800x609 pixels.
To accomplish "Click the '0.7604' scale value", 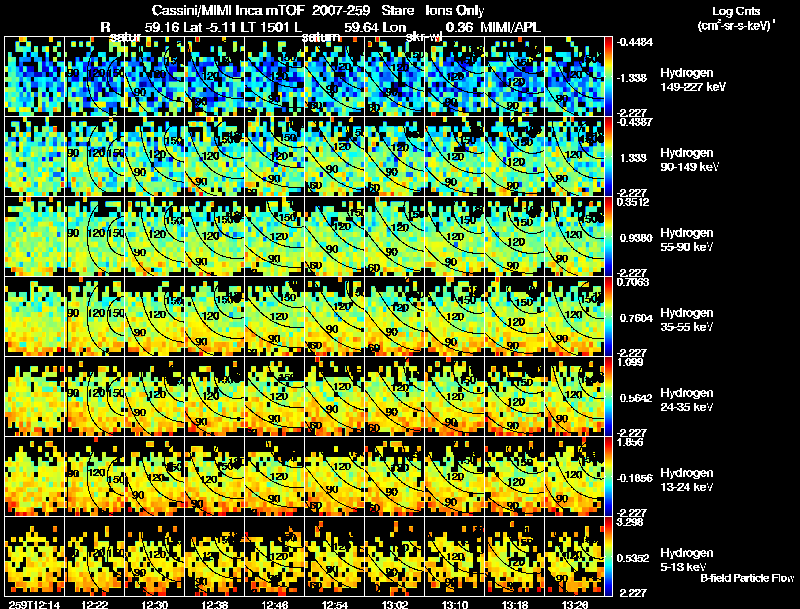I will 636,318.
